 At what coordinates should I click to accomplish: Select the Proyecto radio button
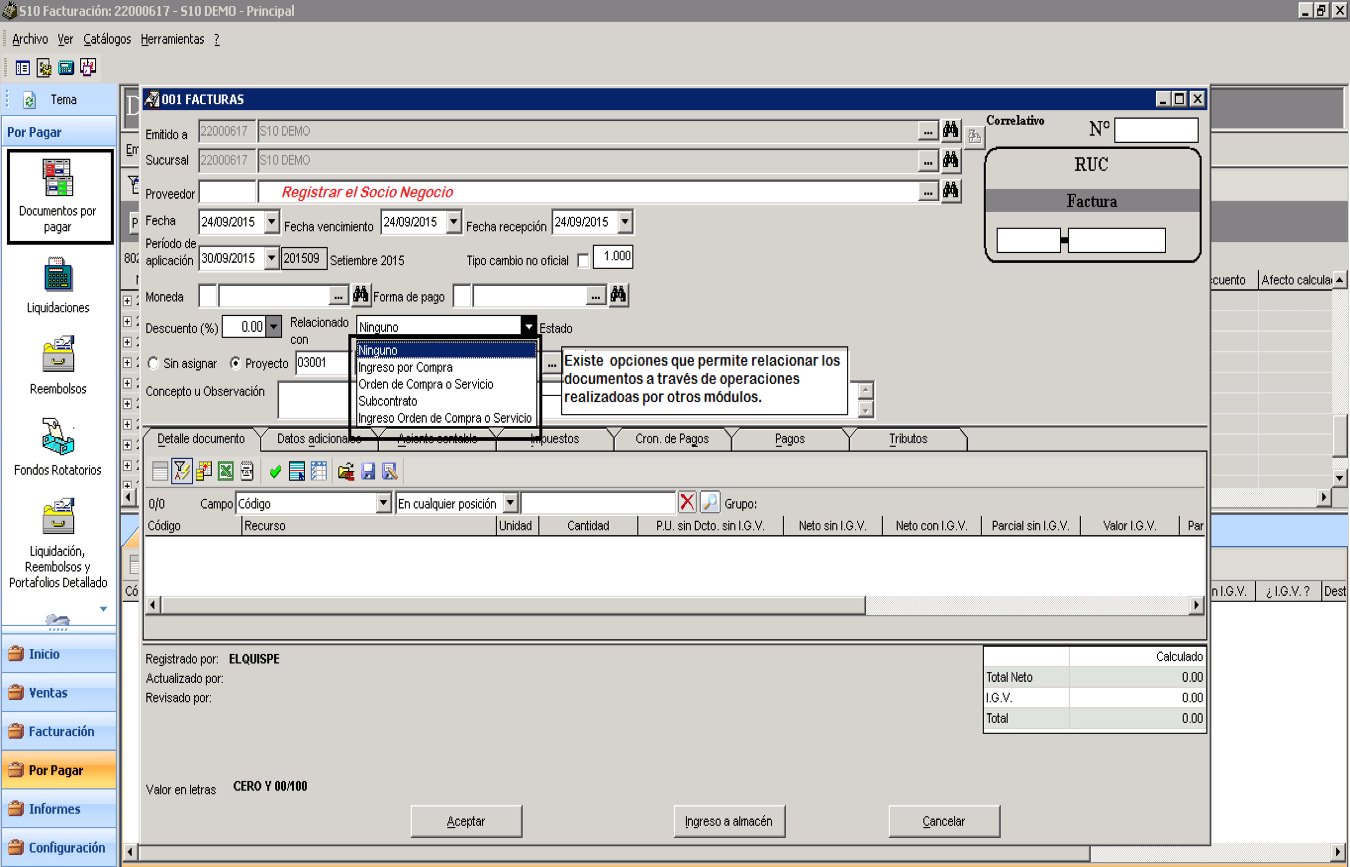[236, 364]
